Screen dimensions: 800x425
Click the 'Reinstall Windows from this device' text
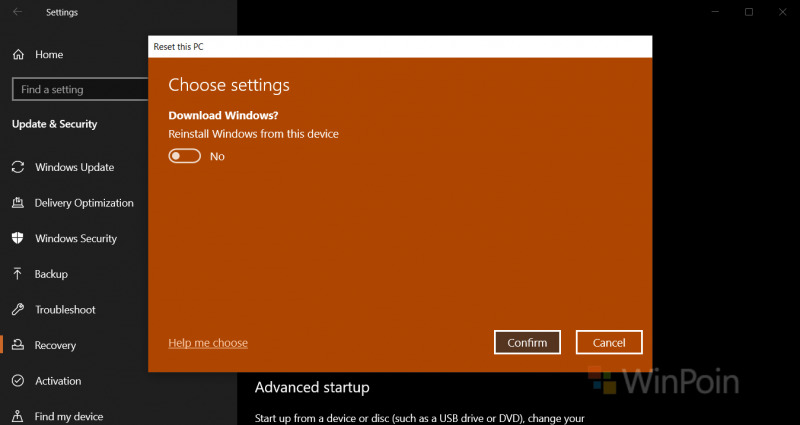pyautogui.click(x=254, y=134)
